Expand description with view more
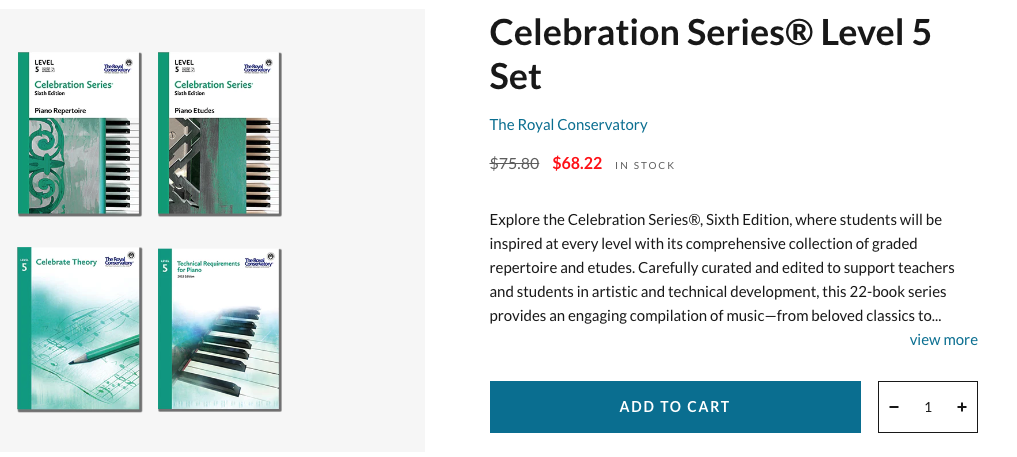1017x457 pixels. click(943, 340)
